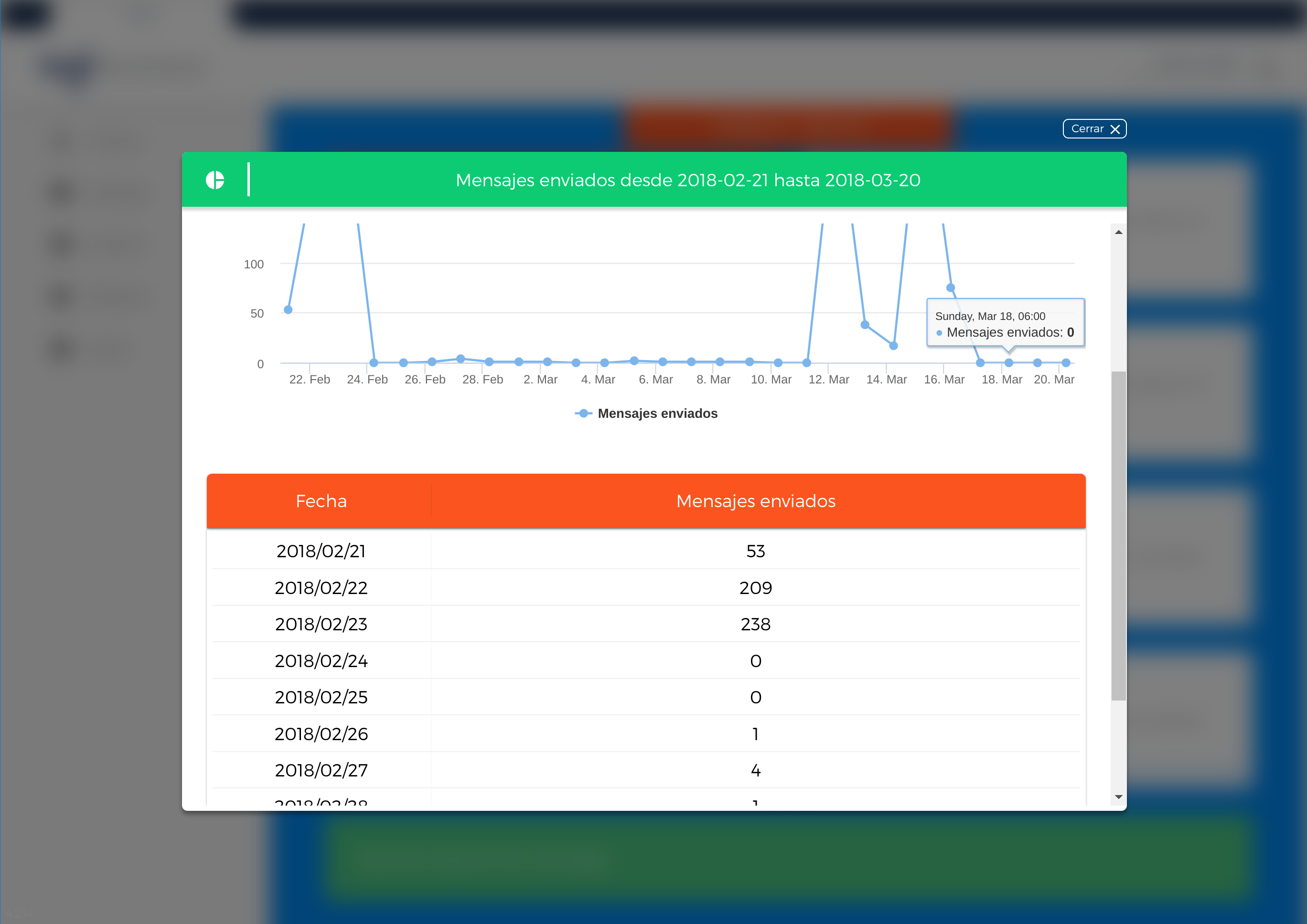Click the value 53 in the table
The image size is (1307, 924).
pyautogui.click(x=755, y=551)
